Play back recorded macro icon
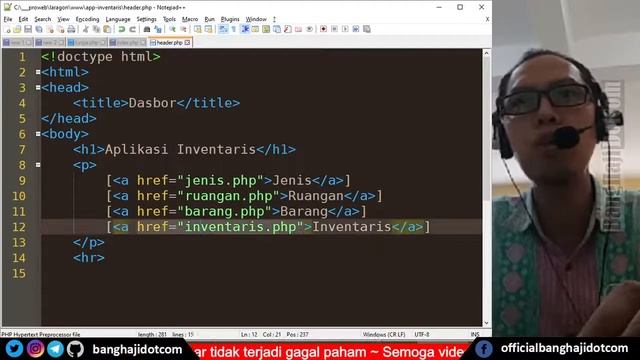The height and width of the screenshot is (360, 640). pos(345,29)
